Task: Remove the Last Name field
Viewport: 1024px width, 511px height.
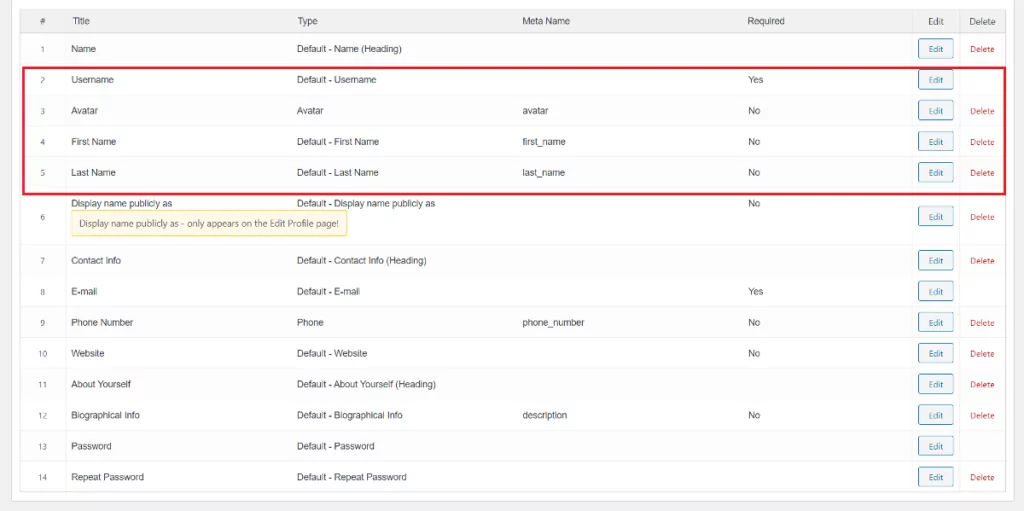Action: click(982, 173)
